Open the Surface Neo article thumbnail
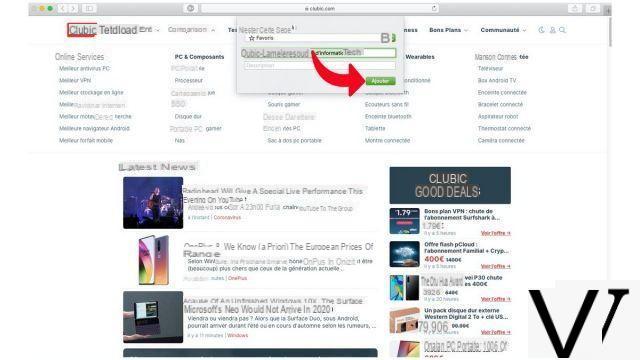The image size is (640, 360). coord(153,317)
